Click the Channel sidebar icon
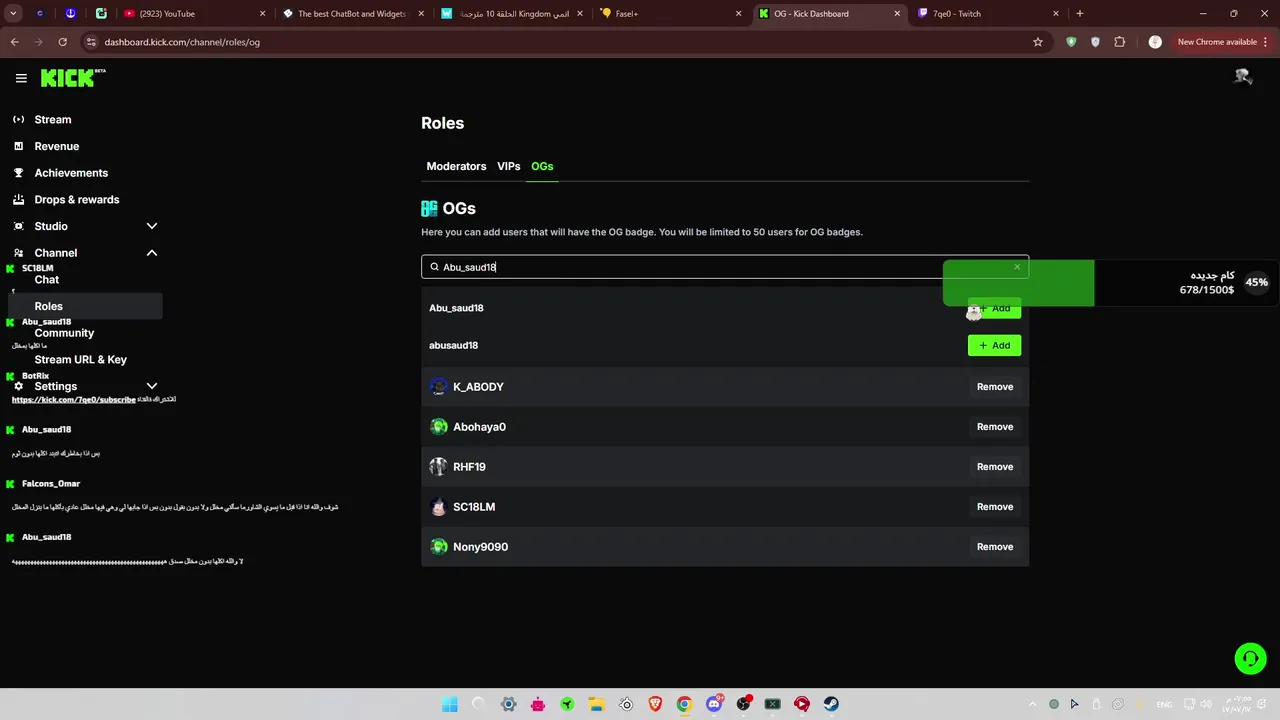 (18, 253)
